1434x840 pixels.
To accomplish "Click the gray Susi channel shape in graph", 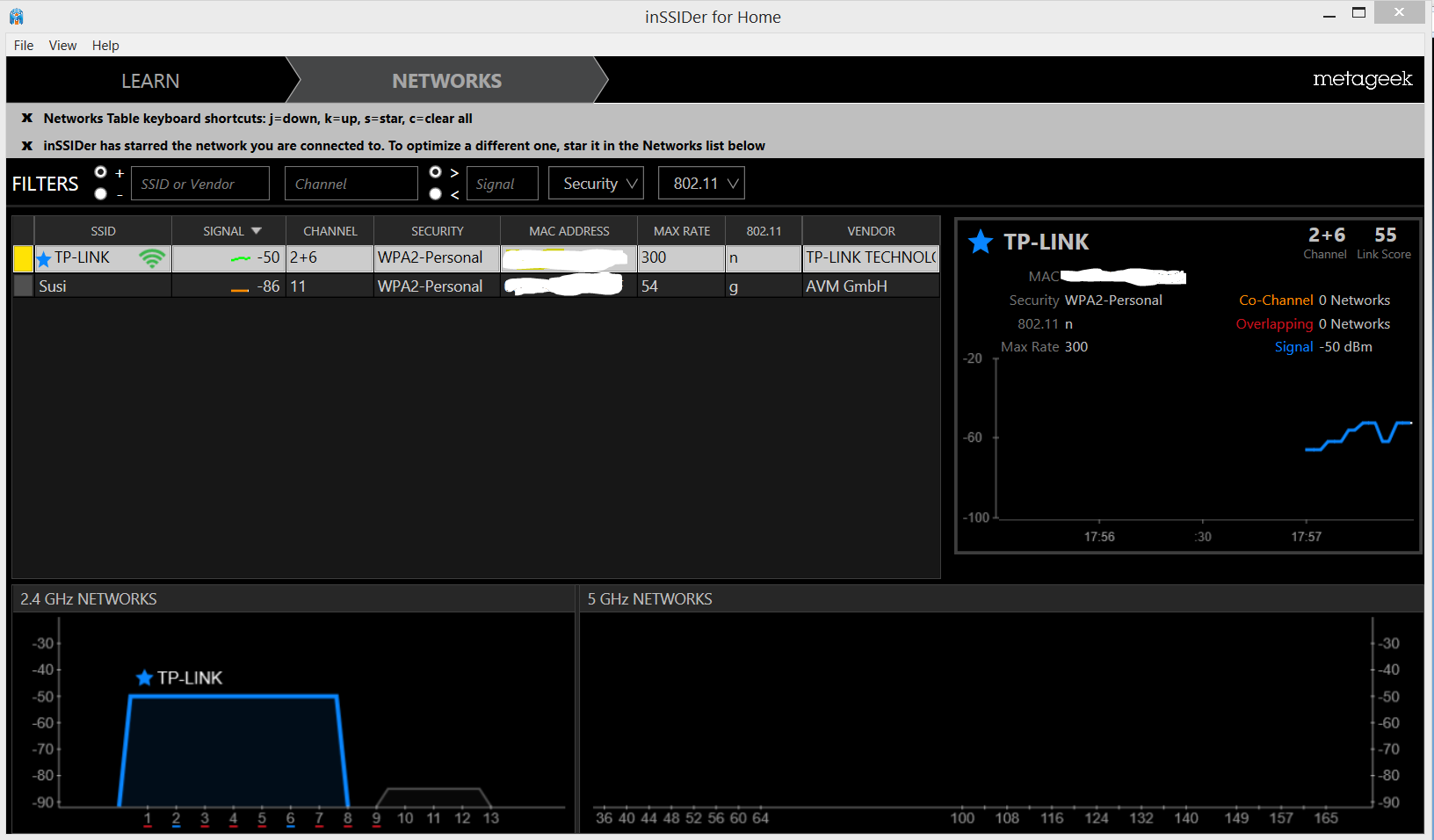I will 434,797.
